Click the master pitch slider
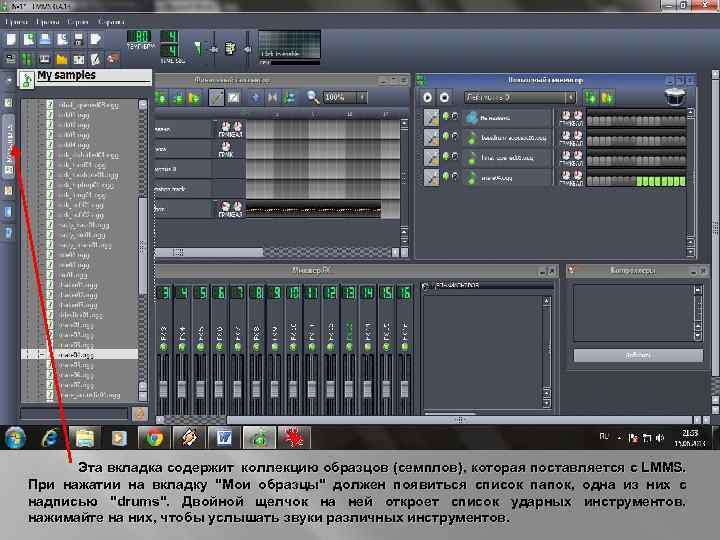The image size is (720, 540). pyautogui.click(x=248, y=49)
